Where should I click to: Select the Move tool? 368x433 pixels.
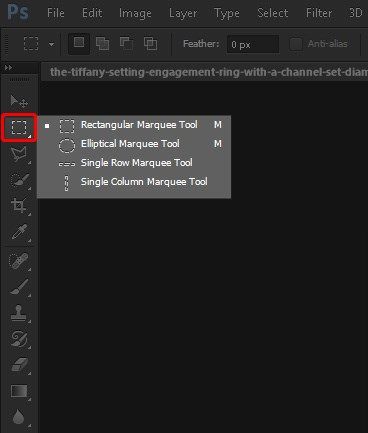tap(19, 101)
